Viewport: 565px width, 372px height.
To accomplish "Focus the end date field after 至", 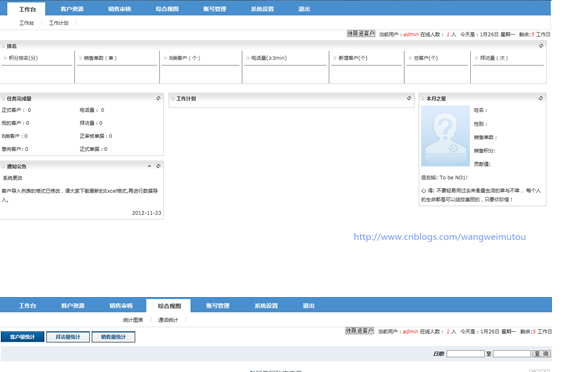I will point(512,354).
